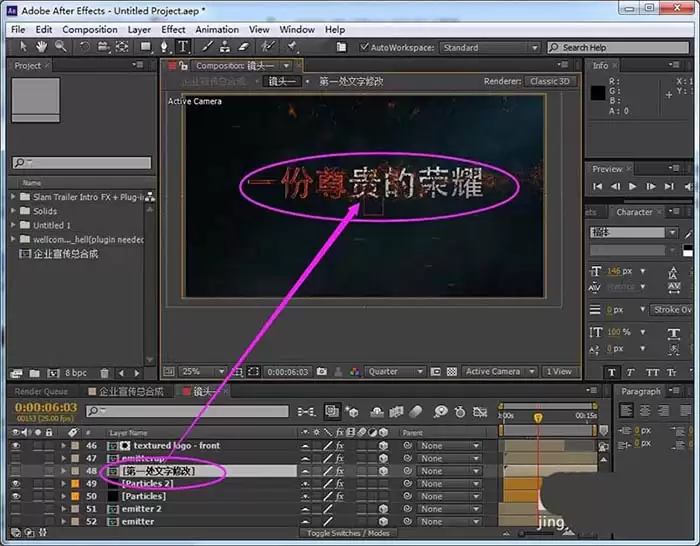Select the Horizontal Type tool

[183, 47]
